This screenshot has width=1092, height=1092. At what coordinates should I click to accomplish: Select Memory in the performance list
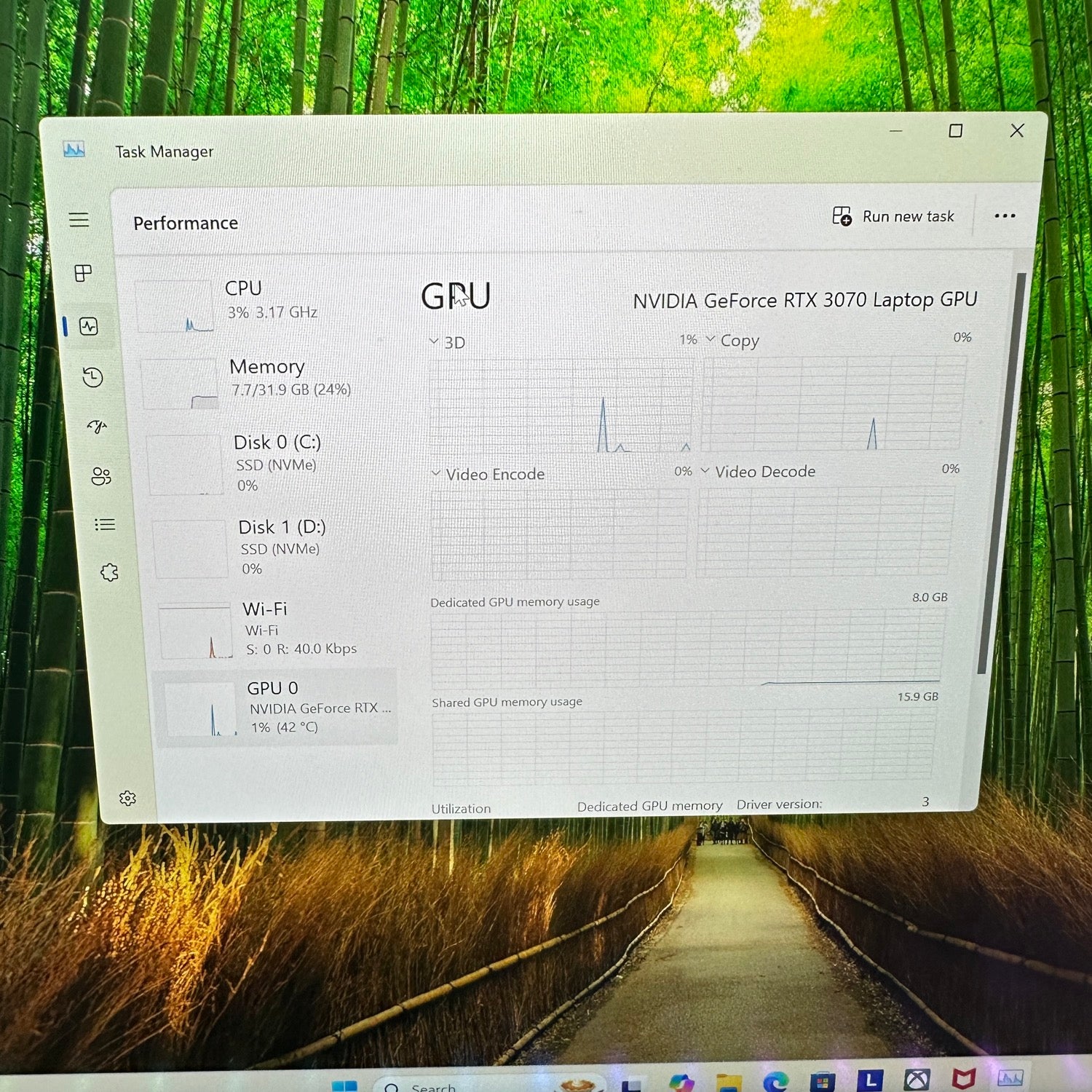(277, 377)
